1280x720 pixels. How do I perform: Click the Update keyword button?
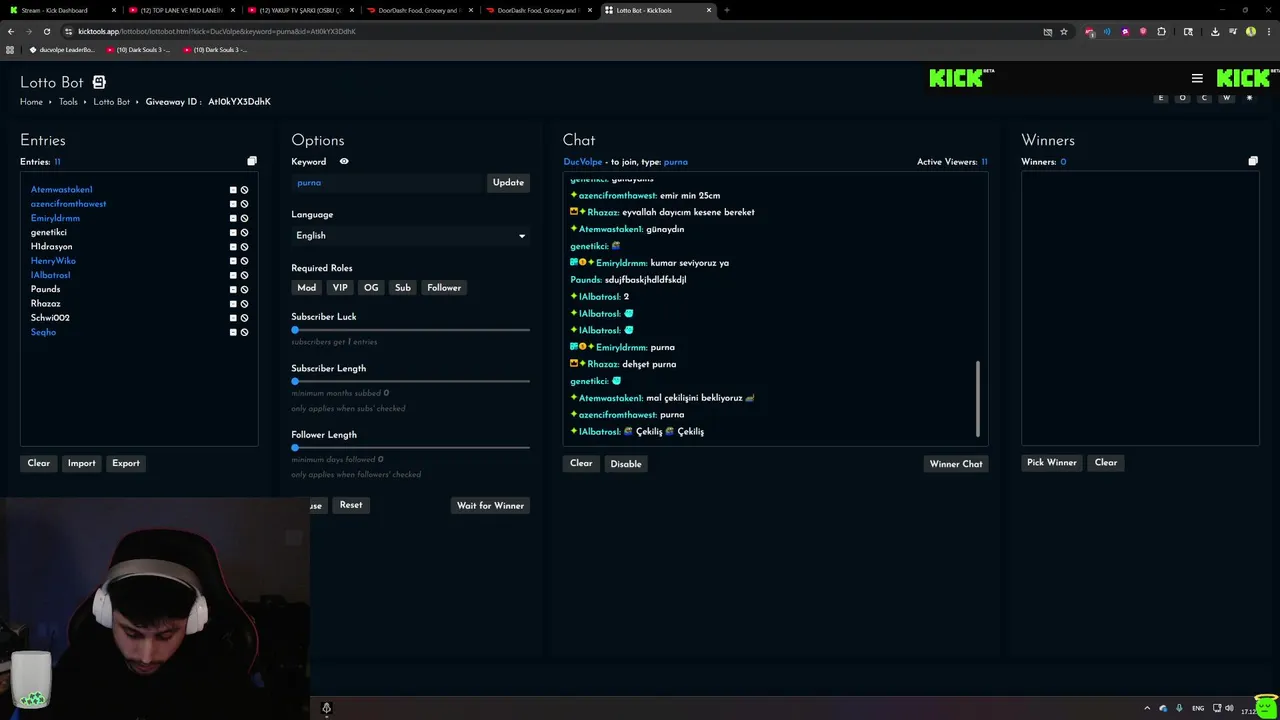tap(508, 183)
